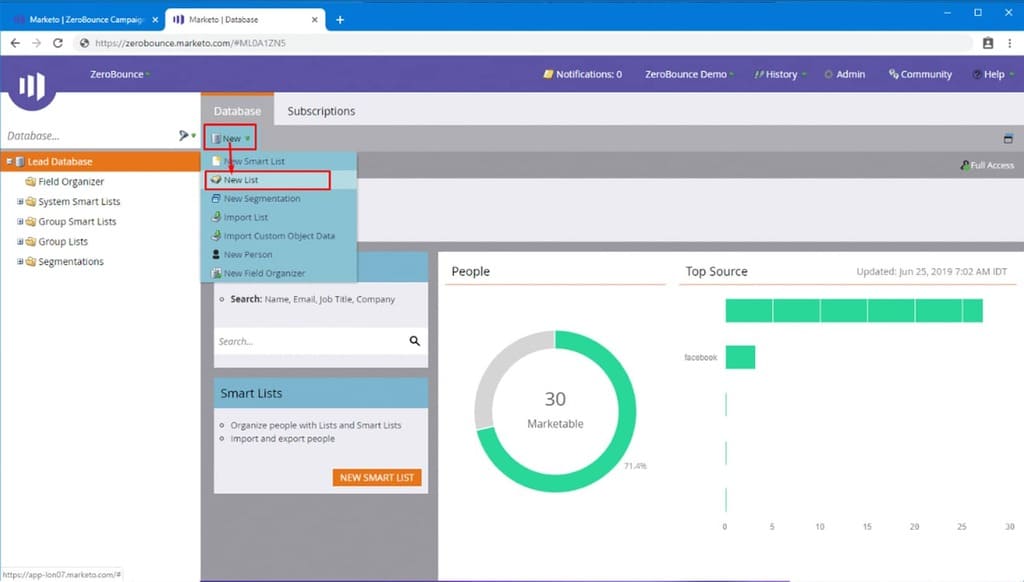Select System Smart Lists tree item
Image resolution: width=1024 pixels, height=582 pixels.
tap(79, 202)
